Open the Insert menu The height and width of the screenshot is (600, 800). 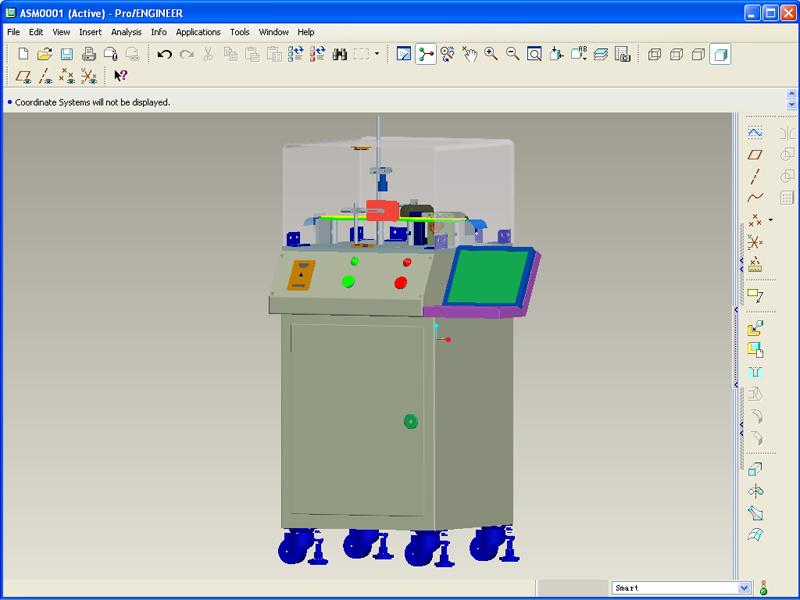tap(90, 32)
